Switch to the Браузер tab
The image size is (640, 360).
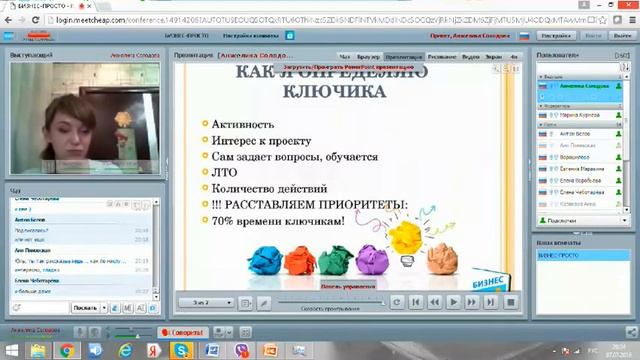point(368,57)
